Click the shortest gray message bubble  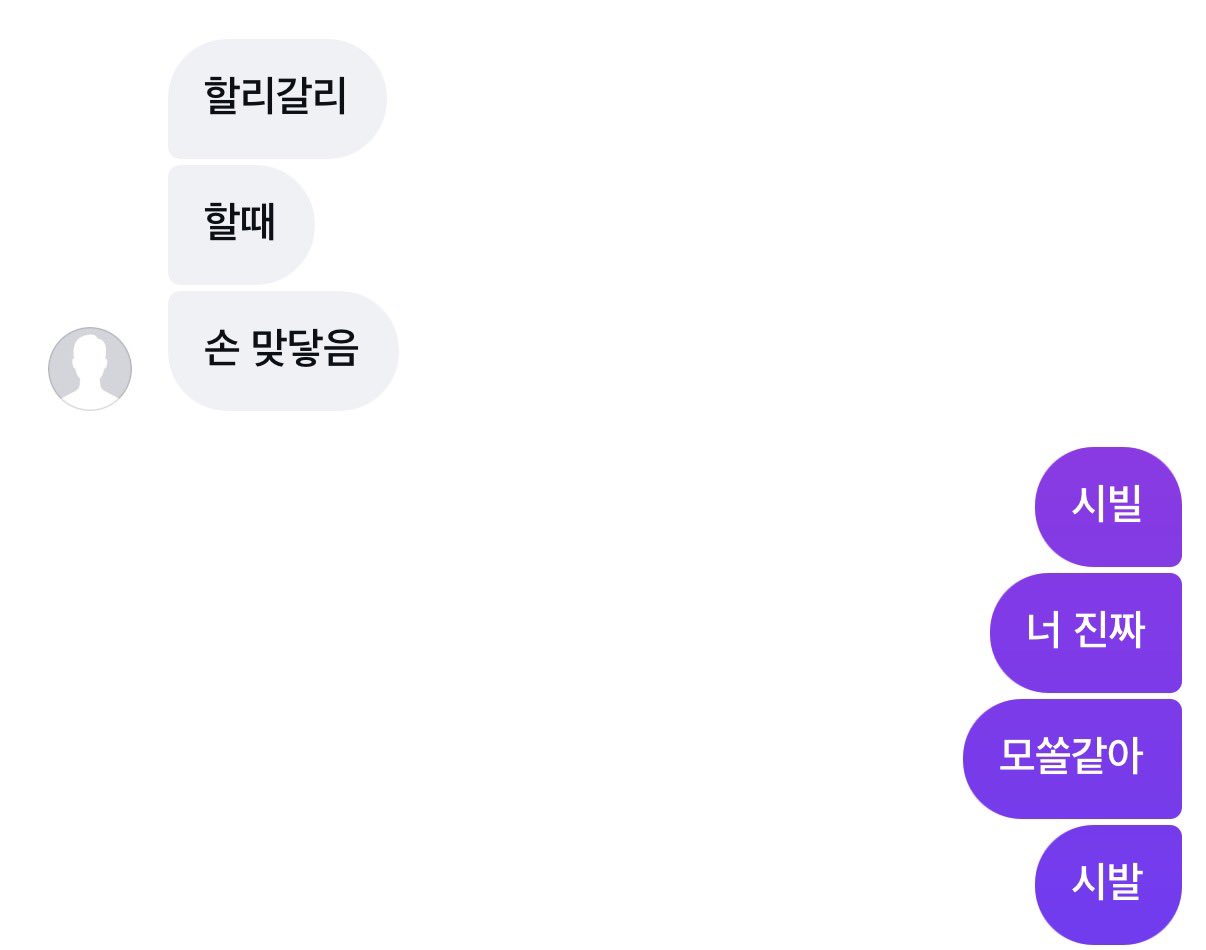[241, 225]
